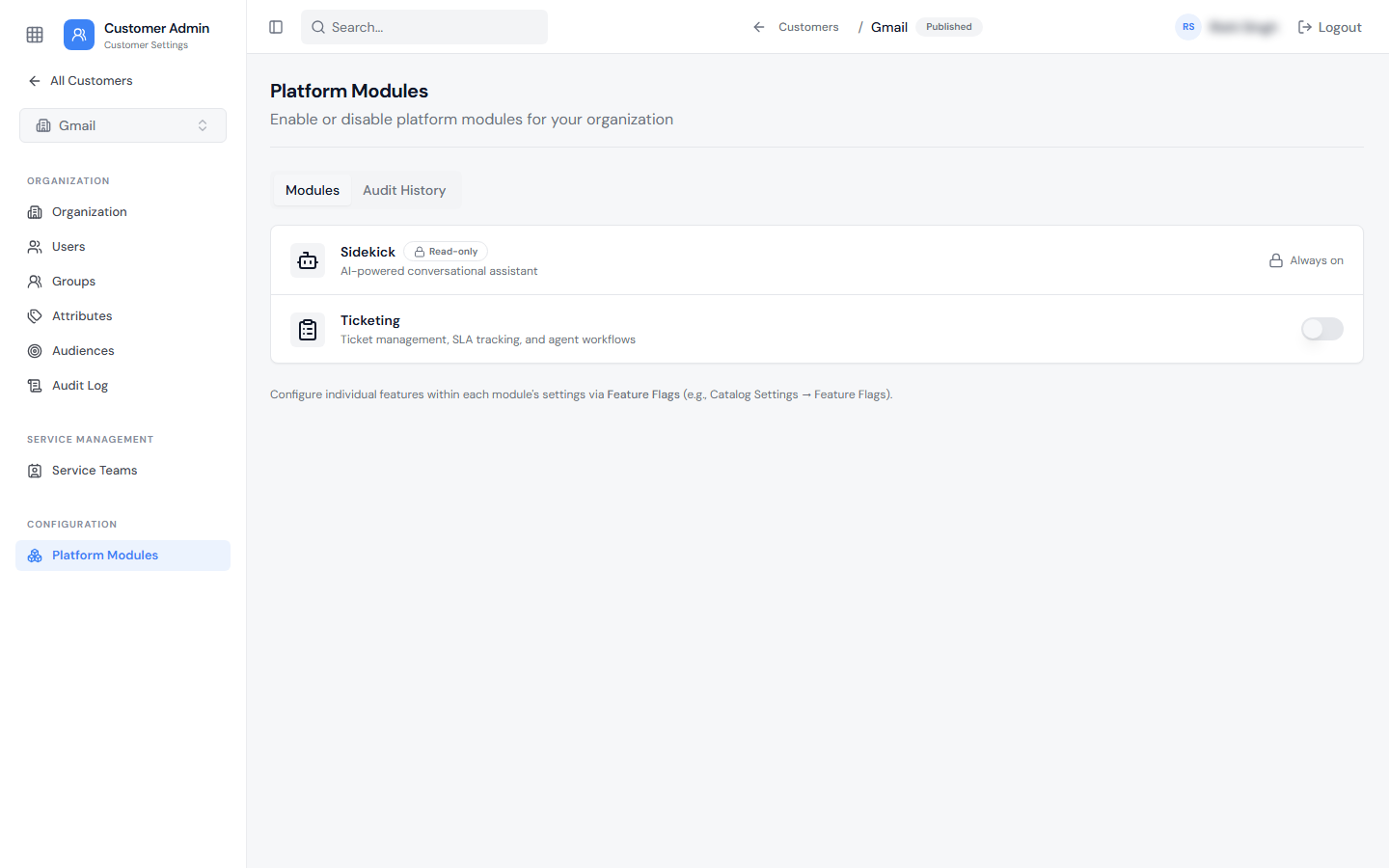Log out using the Logout button

point(1329,27)
